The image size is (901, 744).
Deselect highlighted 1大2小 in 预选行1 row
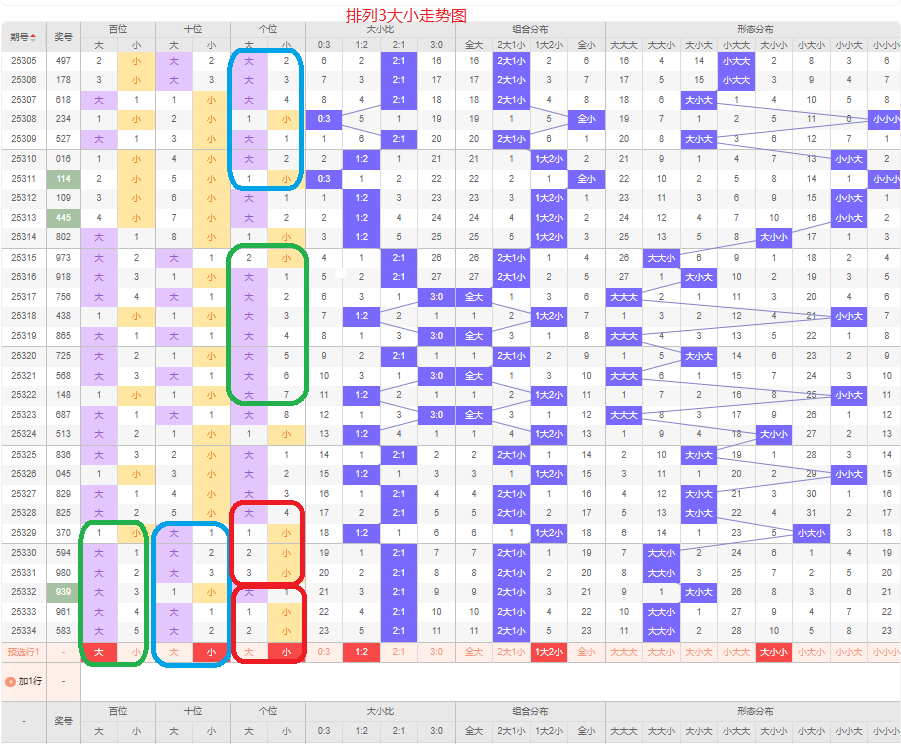(549, 652)
